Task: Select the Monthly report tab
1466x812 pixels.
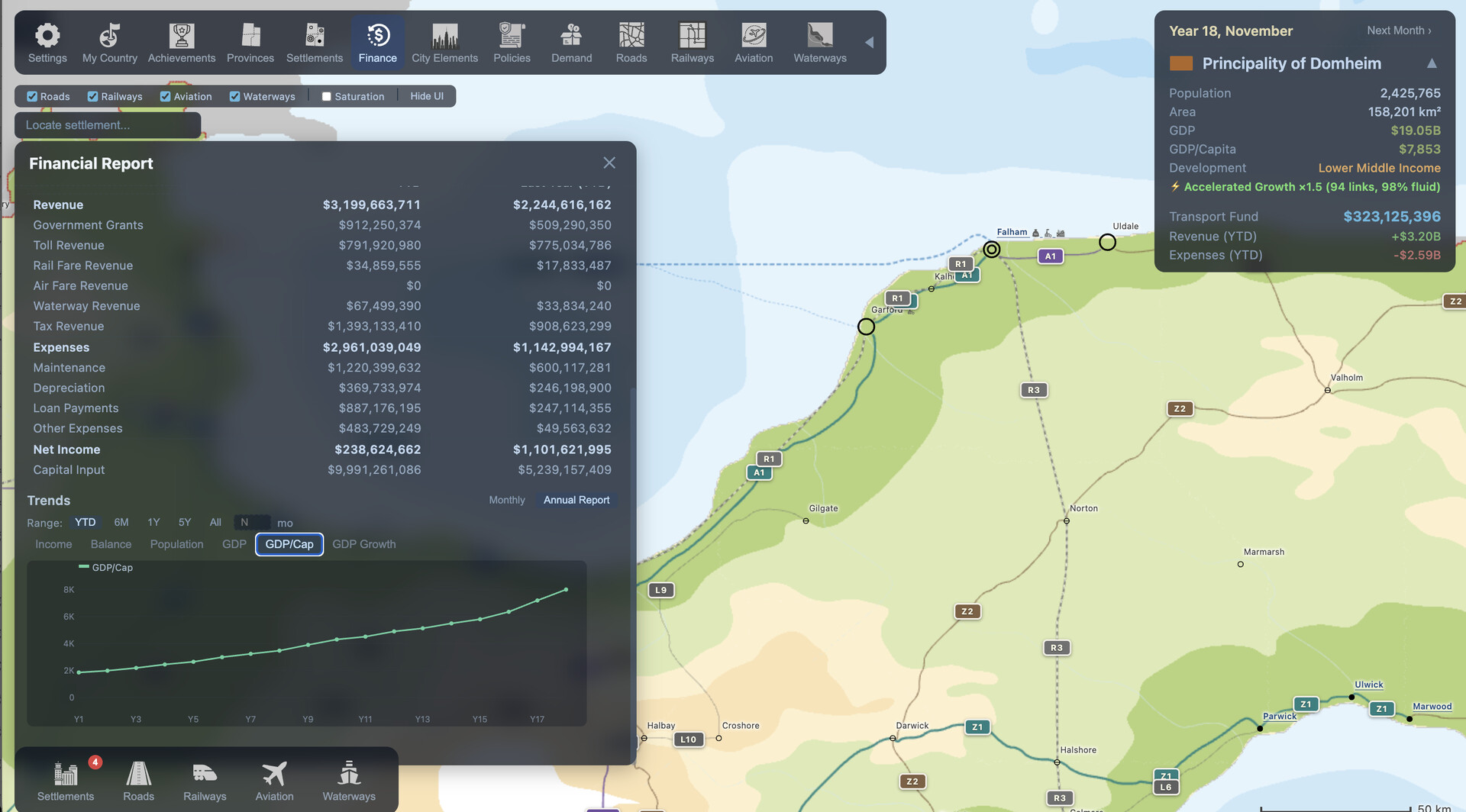Action: coord(506,500)
